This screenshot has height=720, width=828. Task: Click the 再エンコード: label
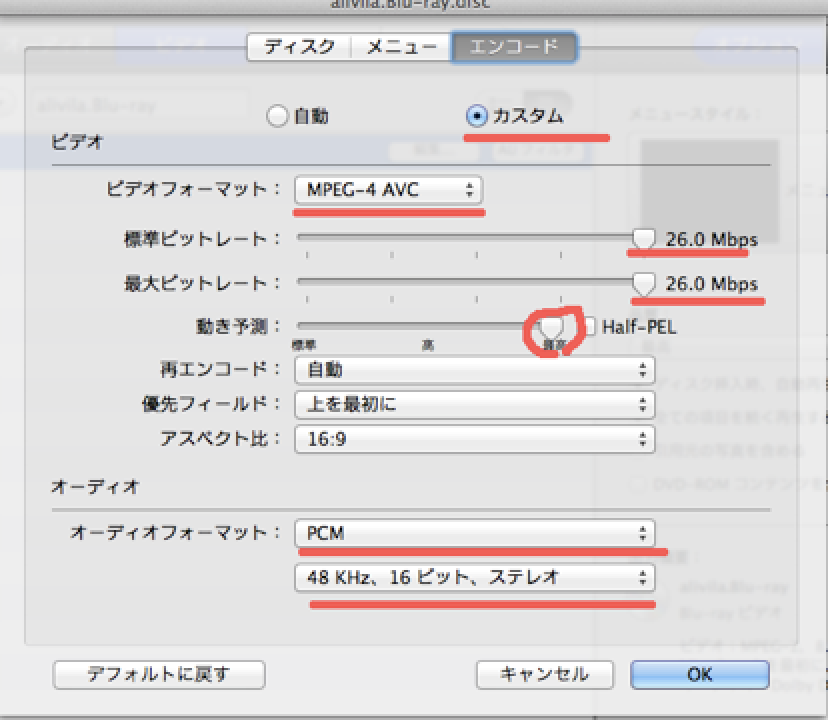coord(220,369)
